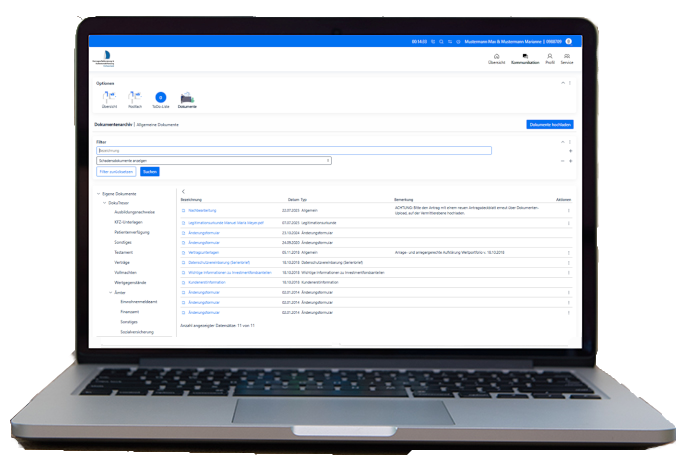Select Testament folder in tree
This screenshot has height=460, width=687.
click(124, 252)
